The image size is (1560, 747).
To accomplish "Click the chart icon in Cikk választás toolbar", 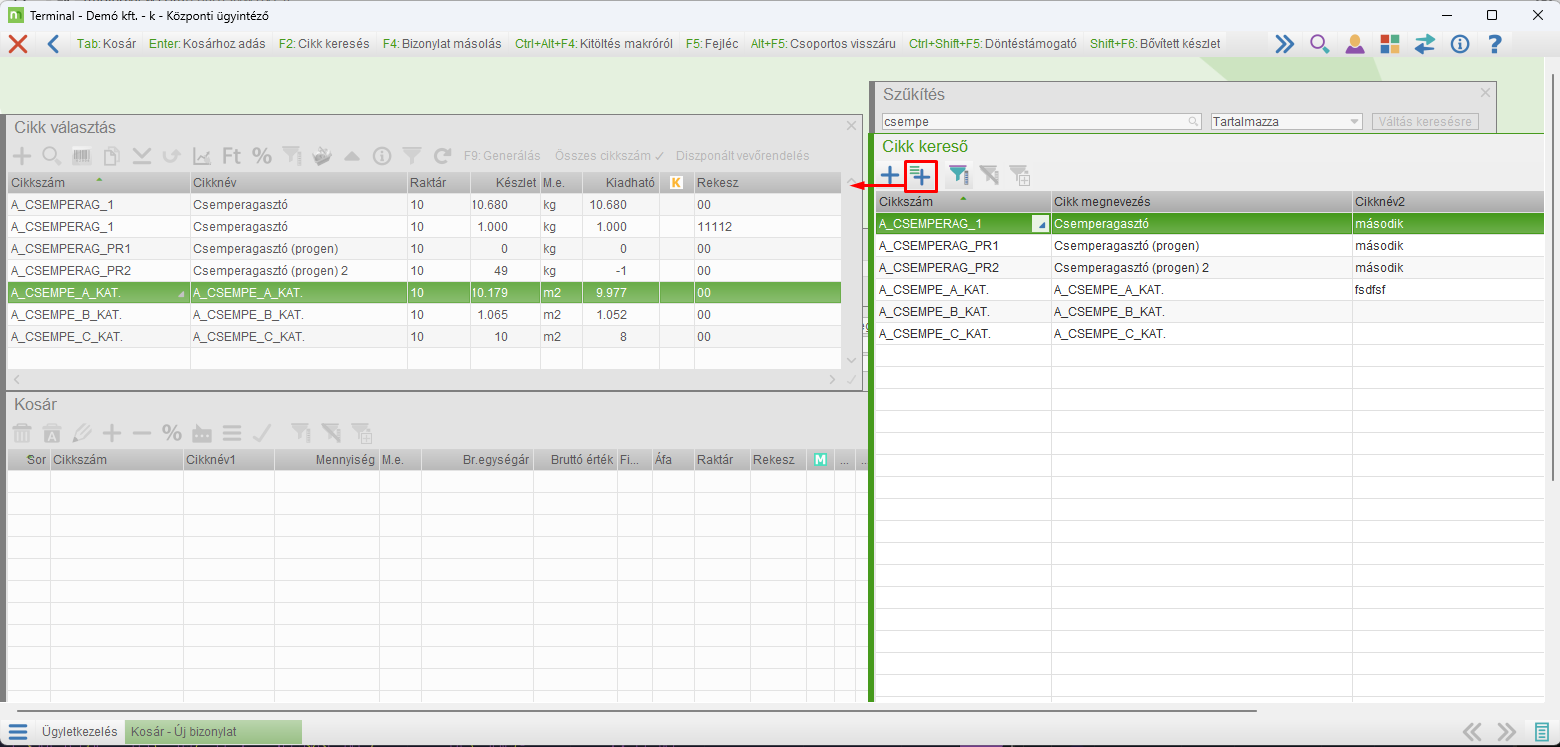I will [202, 156].
